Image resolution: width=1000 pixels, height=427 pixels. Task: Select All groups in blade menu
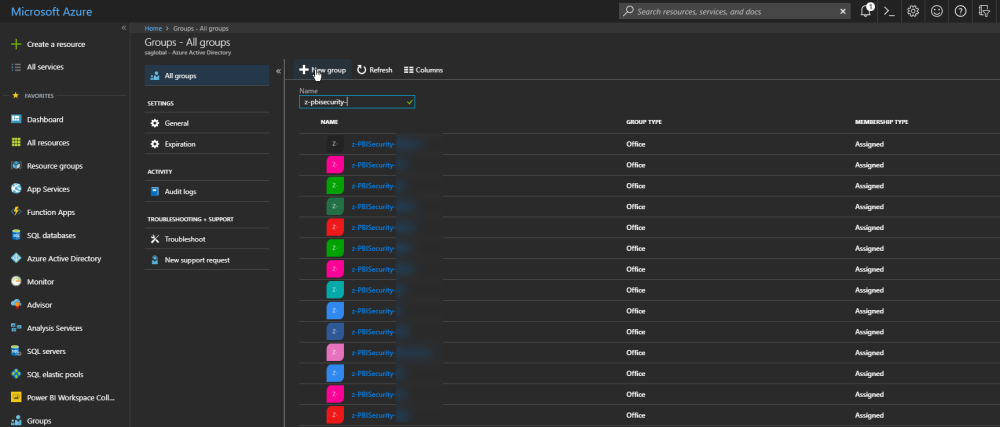(207, 76)
